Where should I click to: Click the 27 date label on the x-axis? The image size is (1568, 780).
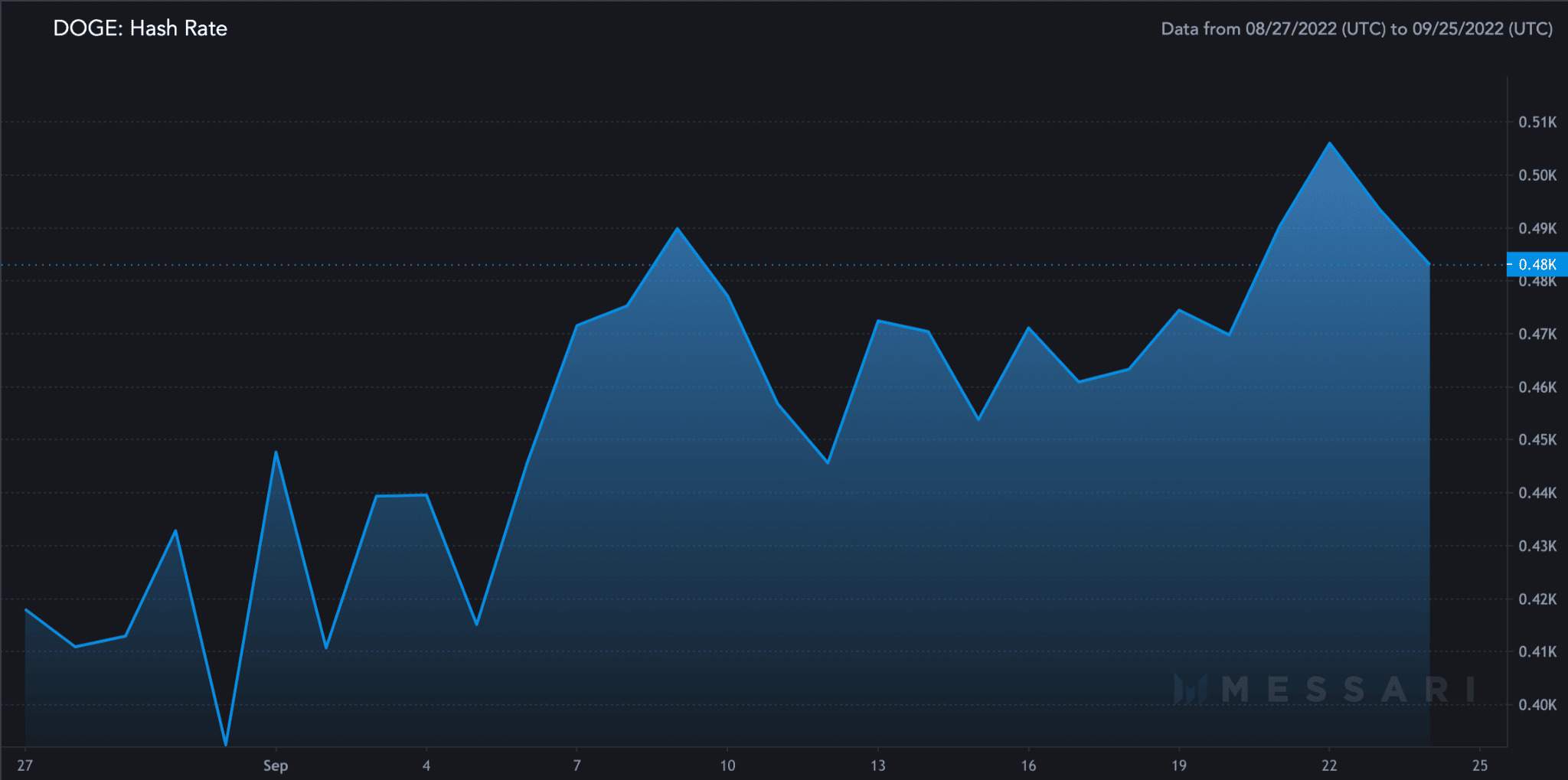(x=25, y=765)
